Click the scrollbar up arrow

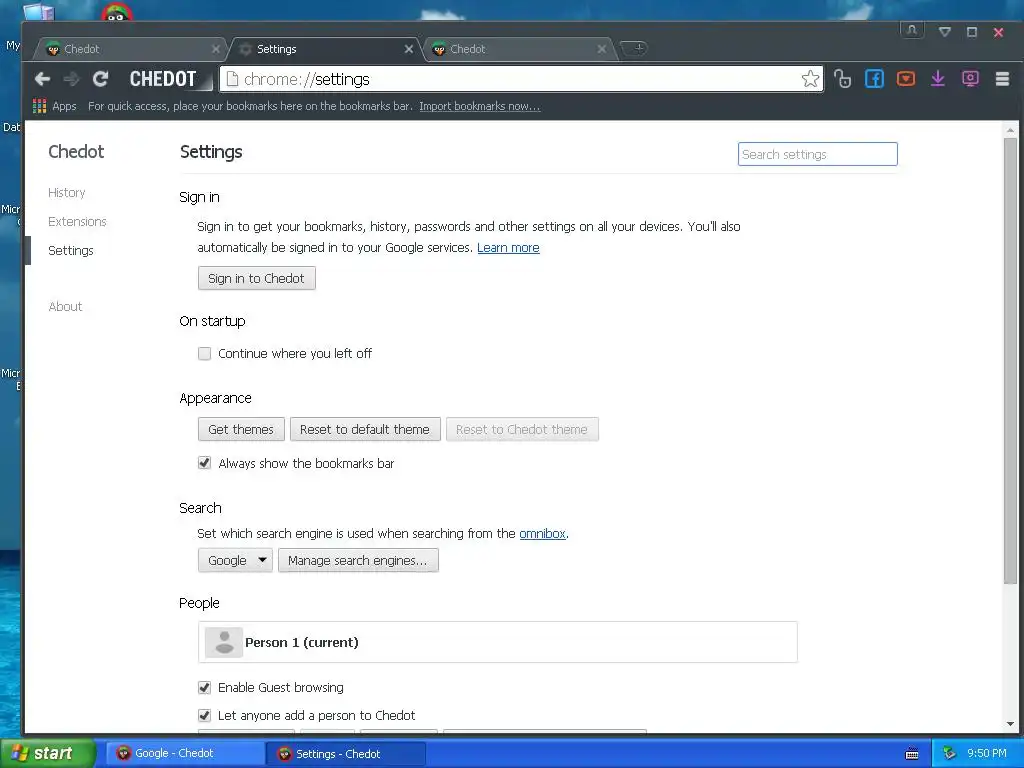click(1010, 131)
